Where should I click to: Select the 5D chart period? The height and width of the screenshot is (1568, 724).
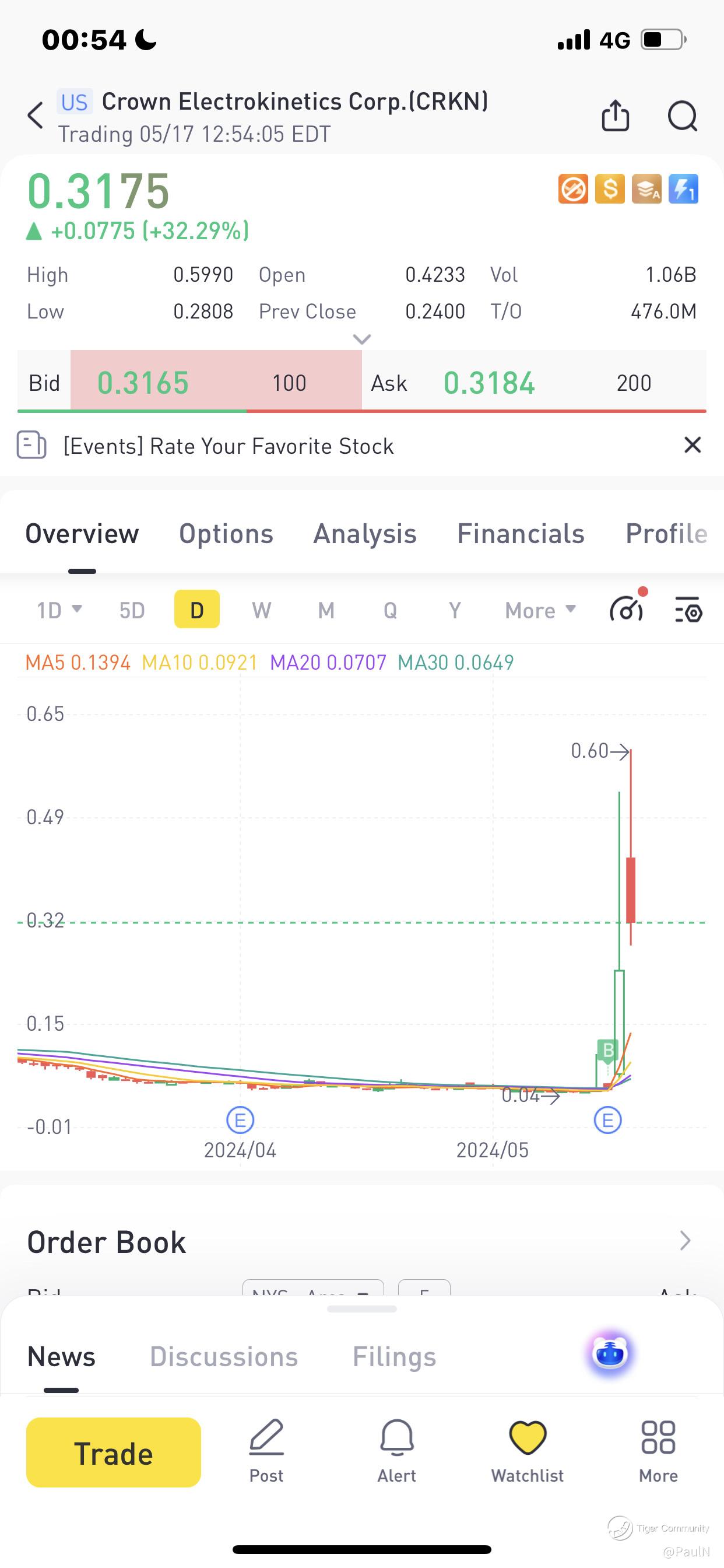pos(132,610)
